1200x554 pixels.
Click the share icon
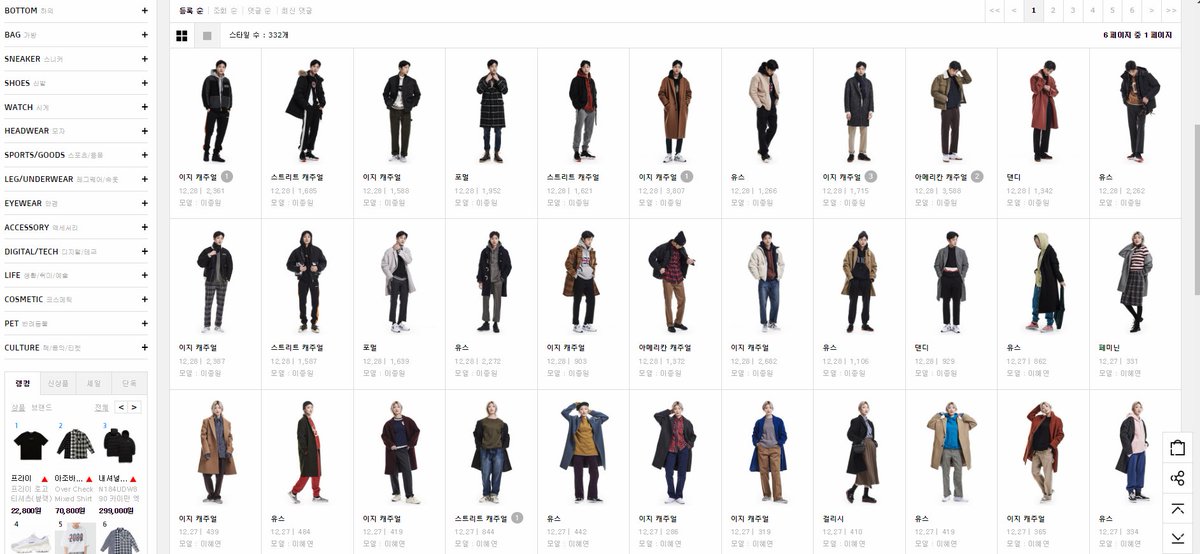(1177, 478)
